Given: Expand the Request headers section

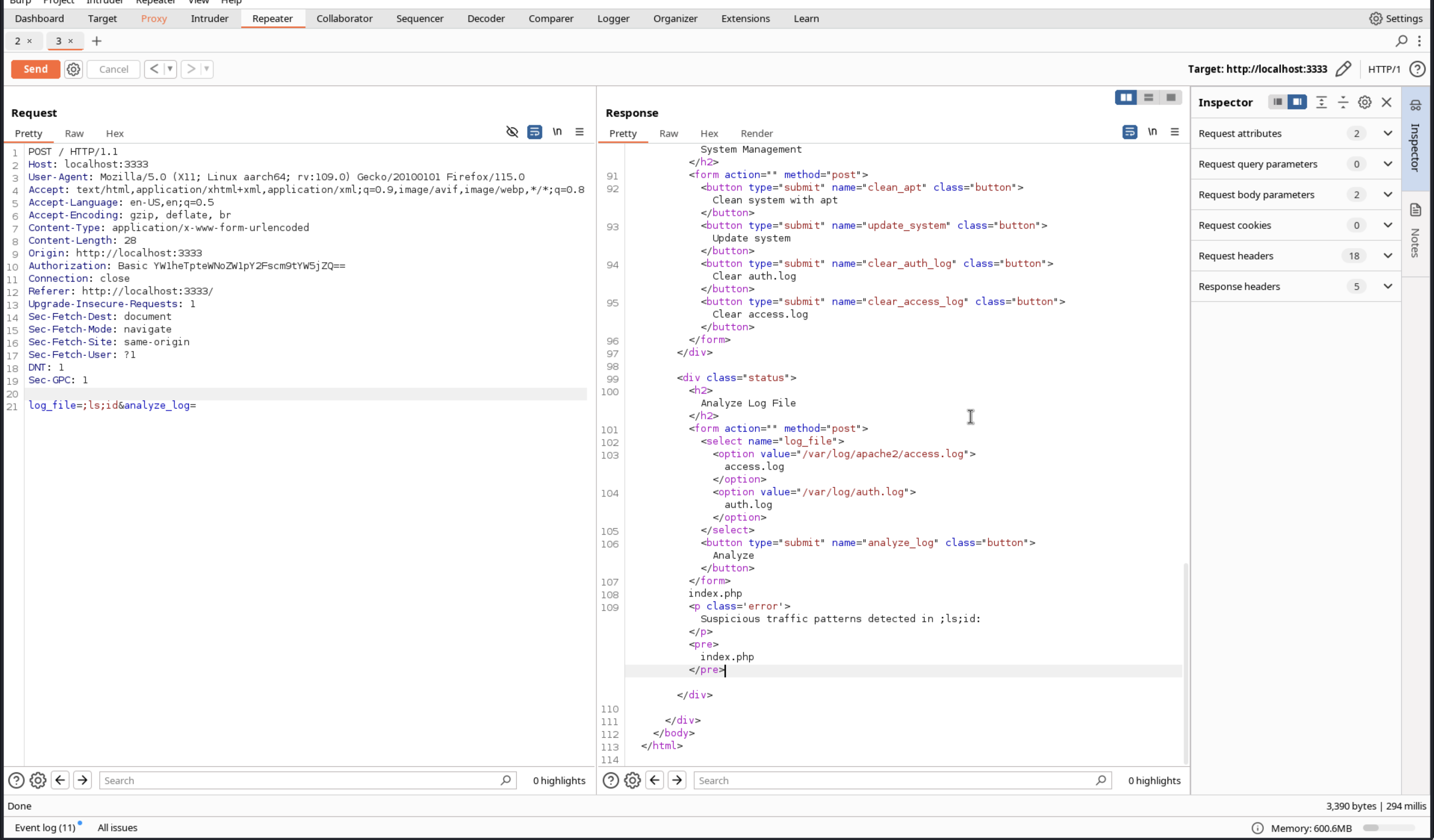Looking at the screenshot, I should (1387, 256).
